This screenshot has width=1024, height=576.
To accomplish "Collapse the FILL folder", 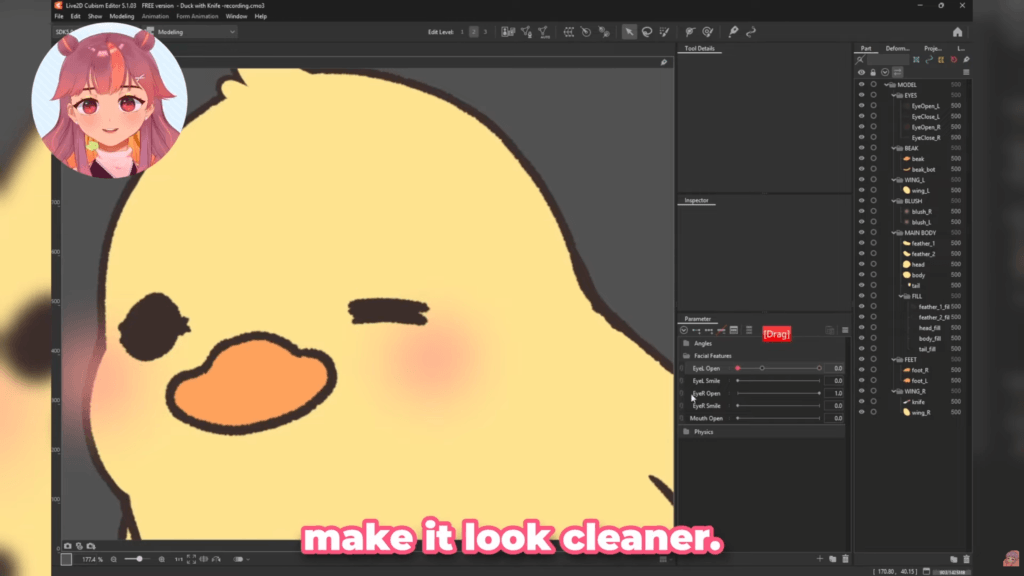I will tap(901, 296).
